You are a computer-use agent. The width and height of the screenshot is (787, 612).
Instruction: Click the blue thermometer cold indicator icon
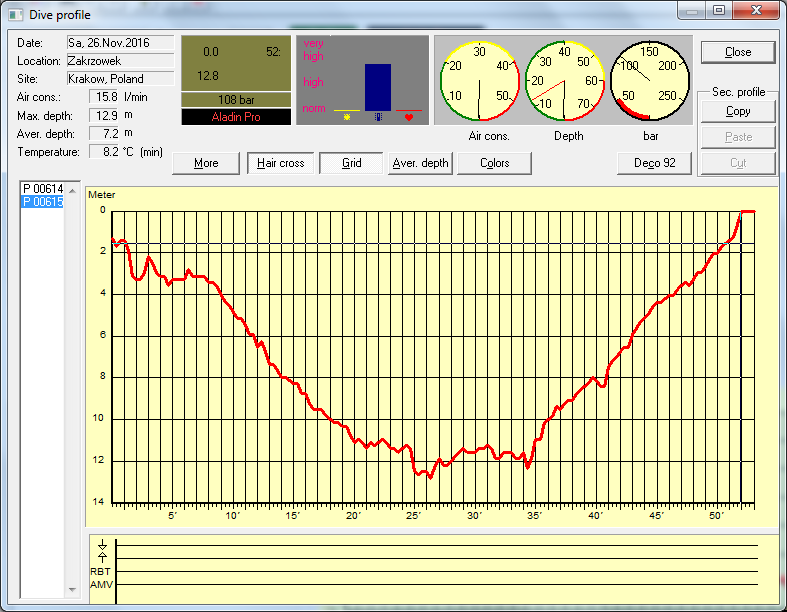pyautogui.click(x=378, y=117)
